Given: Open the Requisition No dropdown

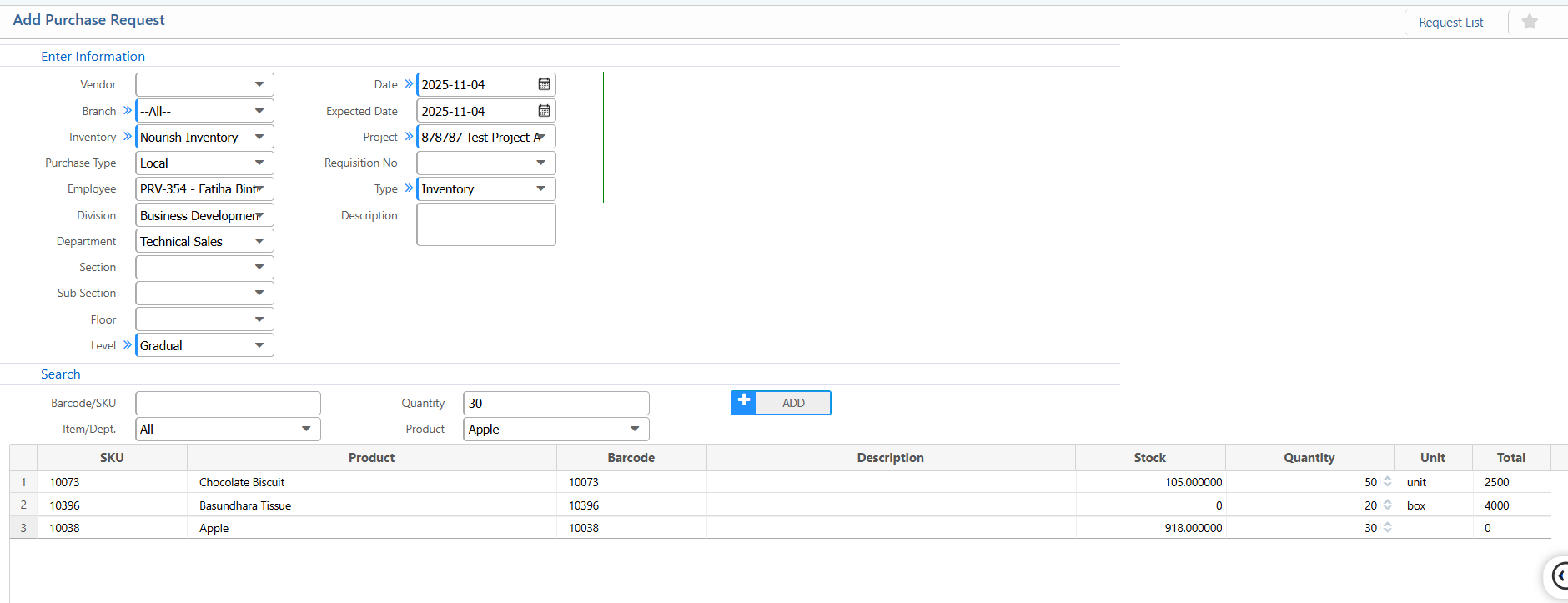Looking at the screenshot, I should (x=540, y=163).
